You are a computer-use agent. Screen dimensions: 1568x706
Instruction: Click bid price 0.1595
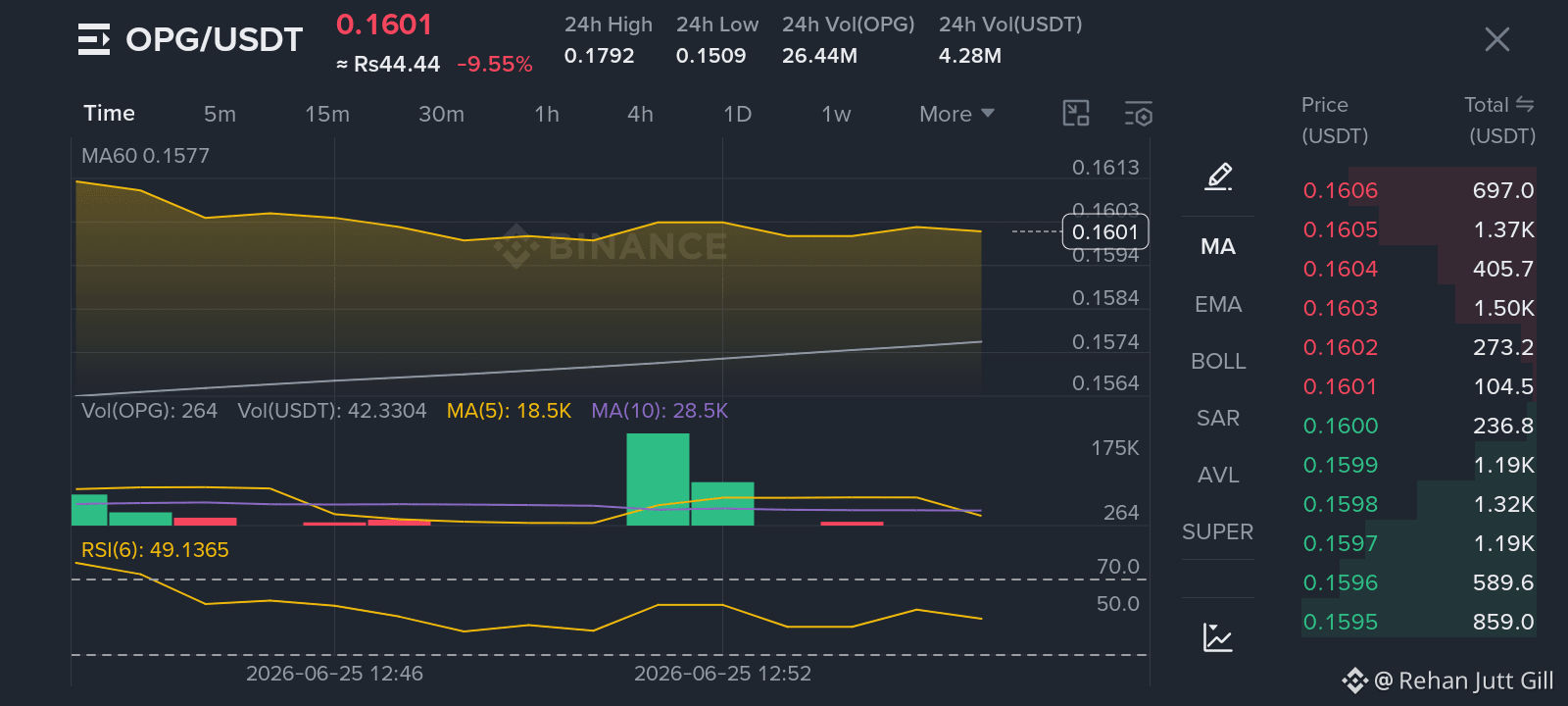pos(1340,622)
